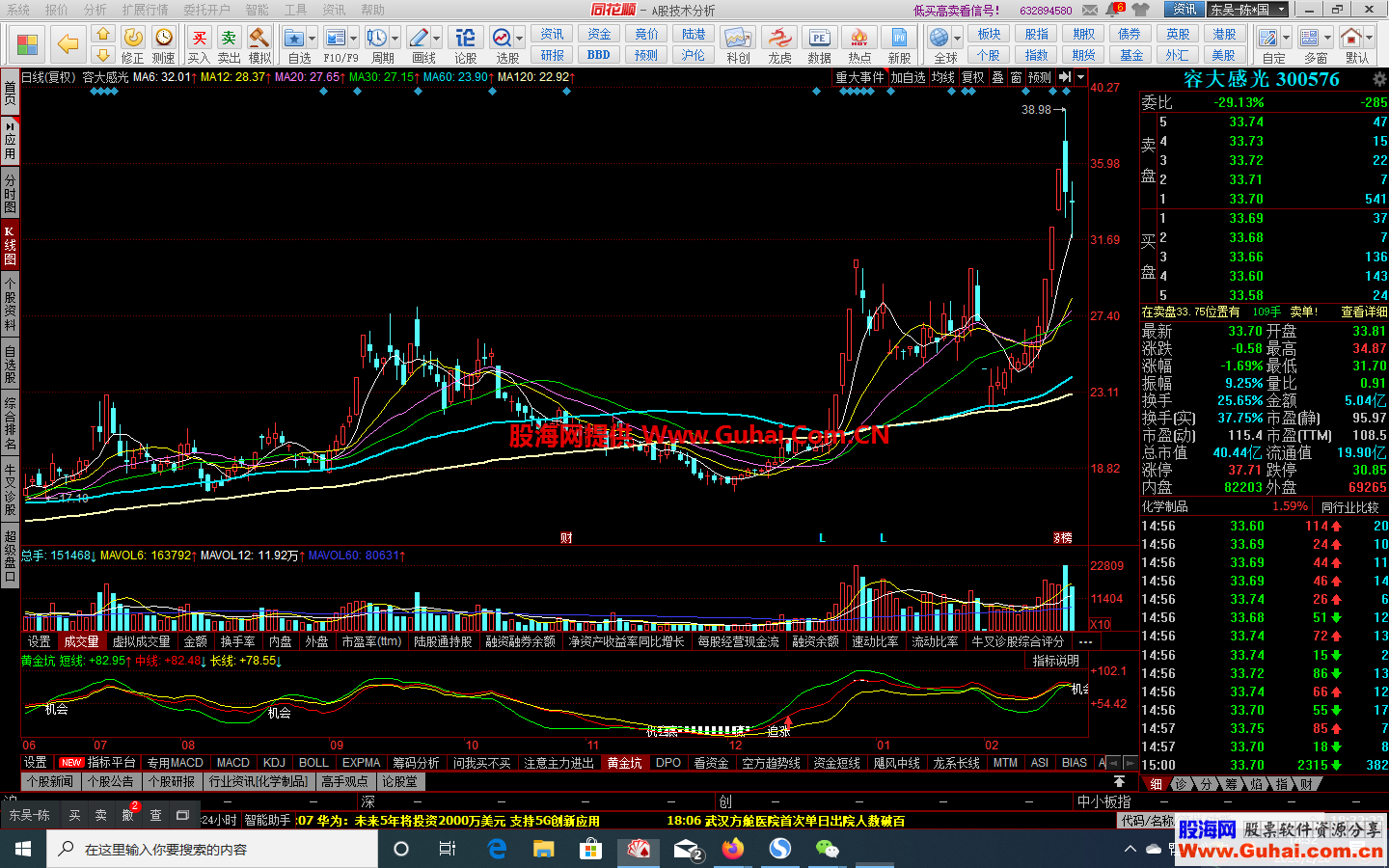Viewport: 1389px width, 868px height.
Task: Open settings gear beside stock name 300576
Action: (x=1378, y=79)
